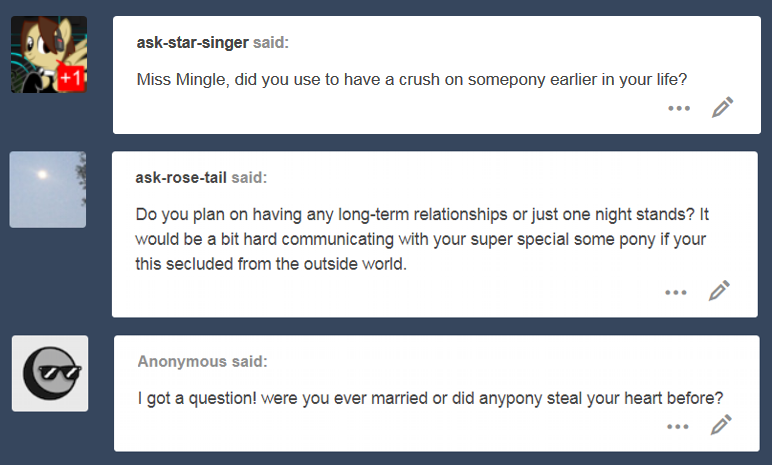Click the 'said:' label after ask-rose-tail

[x=249, y=178]
